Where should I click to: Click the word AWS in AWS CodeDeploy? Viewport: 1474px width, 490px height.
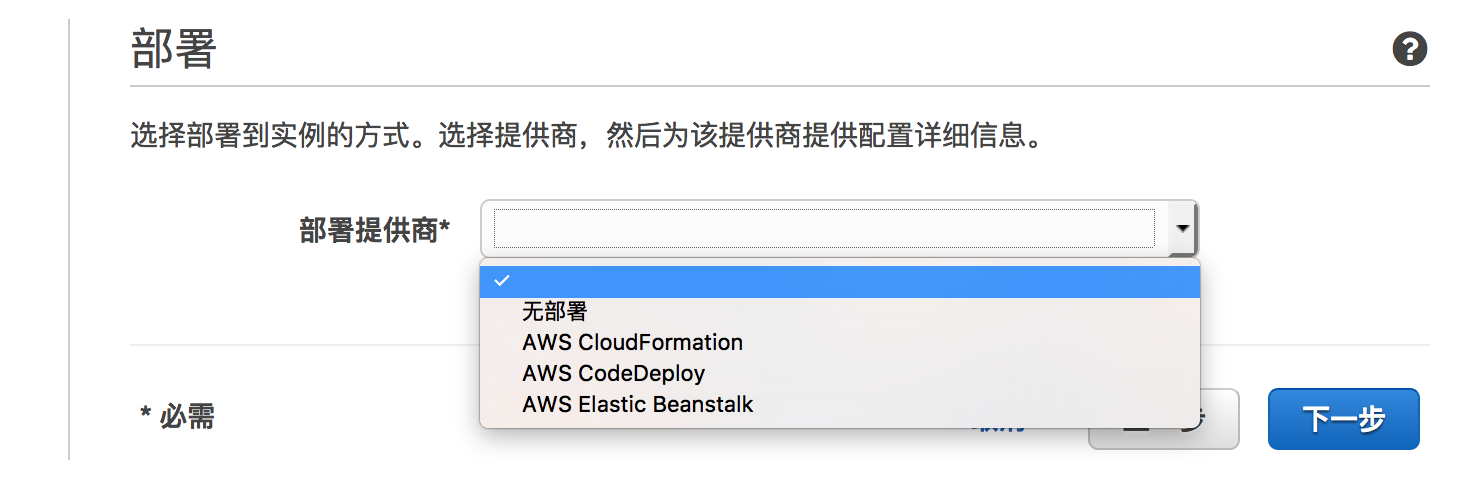click(547, 374)
